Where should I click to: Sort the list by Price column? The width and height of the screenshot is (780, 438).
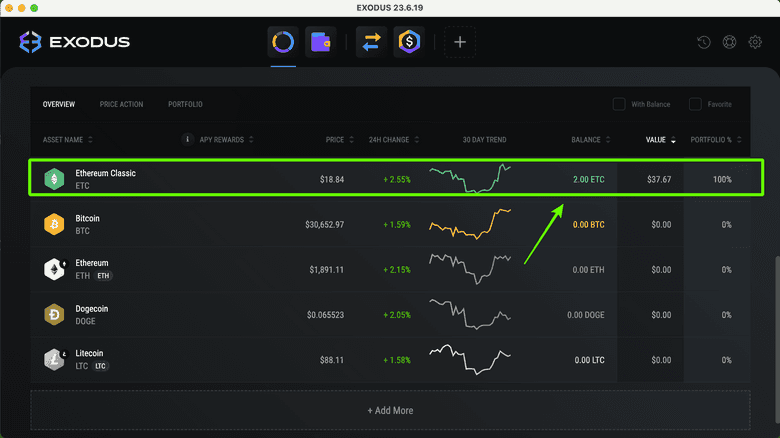[335, 140]
